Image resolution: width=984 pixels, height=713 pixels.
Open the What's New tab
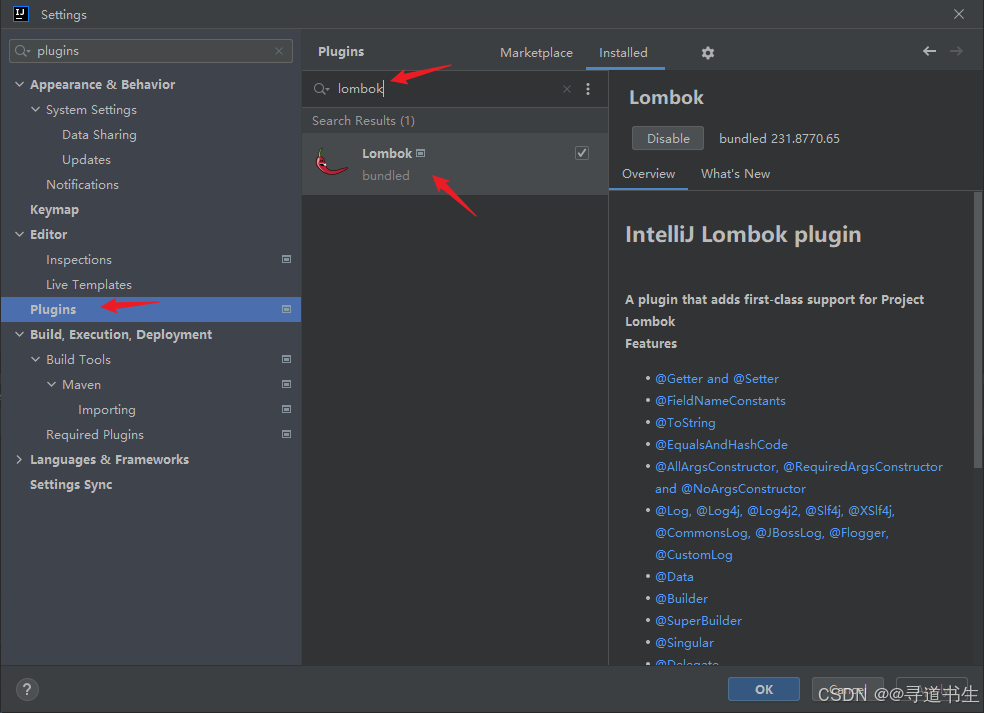click(735, 174)
